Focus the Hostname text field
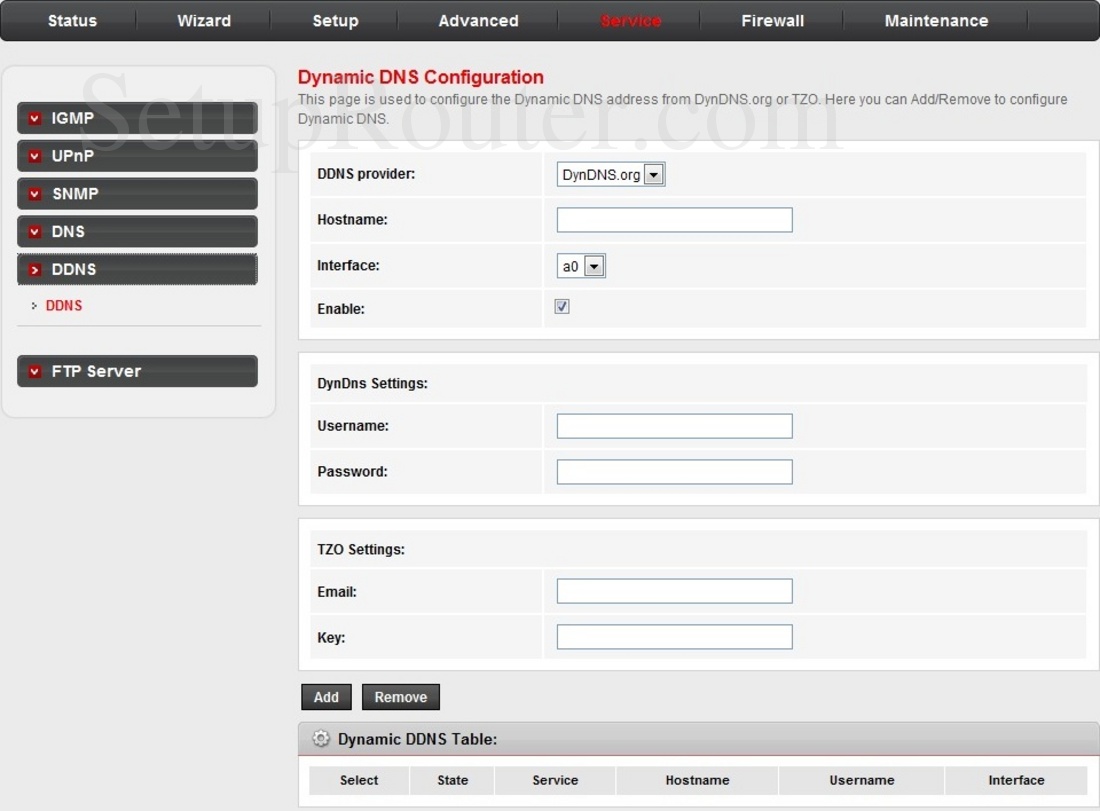Viewport: 1100px width, 811px height. [x=674, y=220]
